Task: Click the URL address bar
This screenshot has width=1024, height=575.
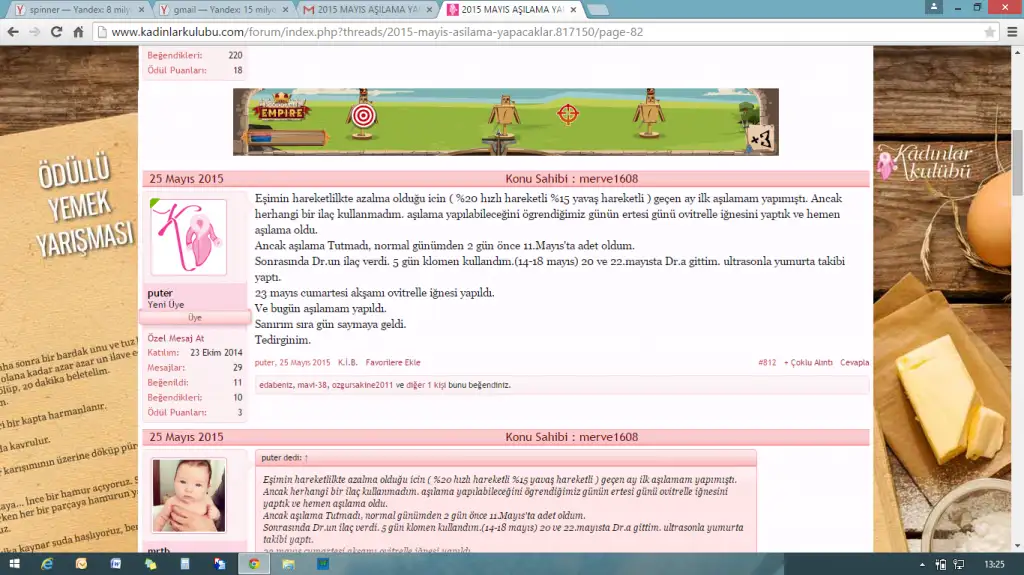Action: tap(540, 32)
